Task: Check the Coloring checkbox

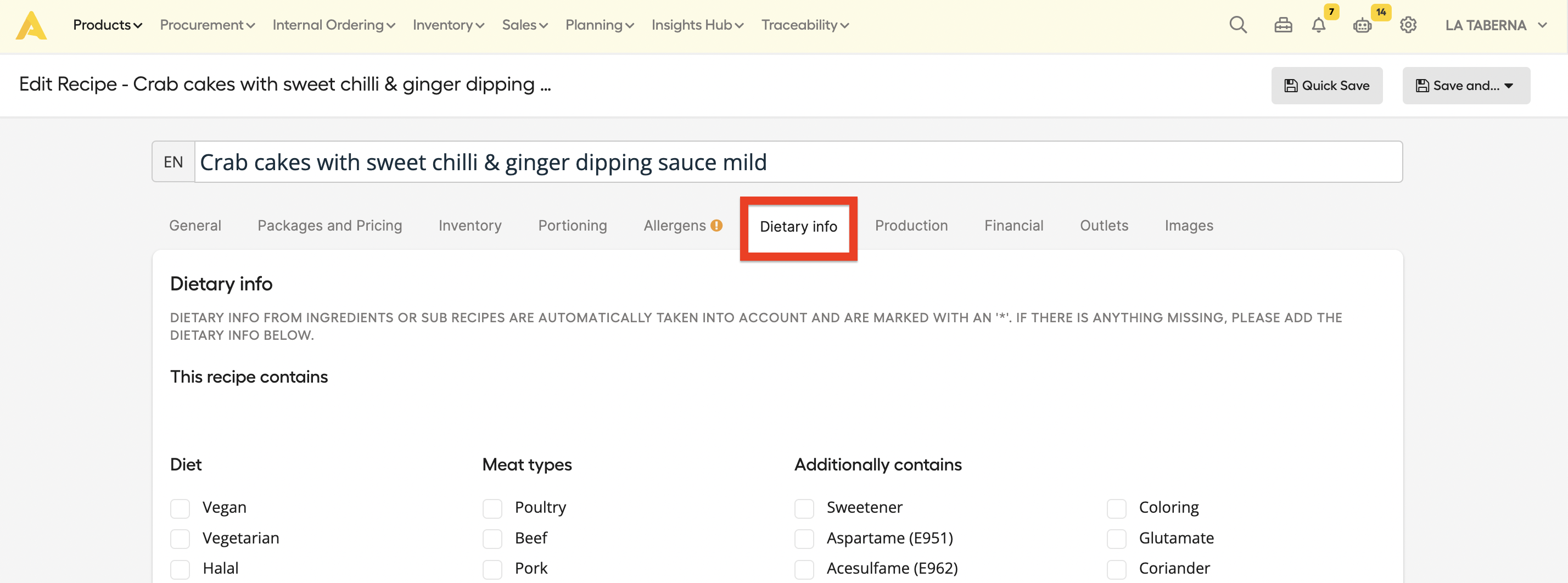Action: click(1116, 508)
